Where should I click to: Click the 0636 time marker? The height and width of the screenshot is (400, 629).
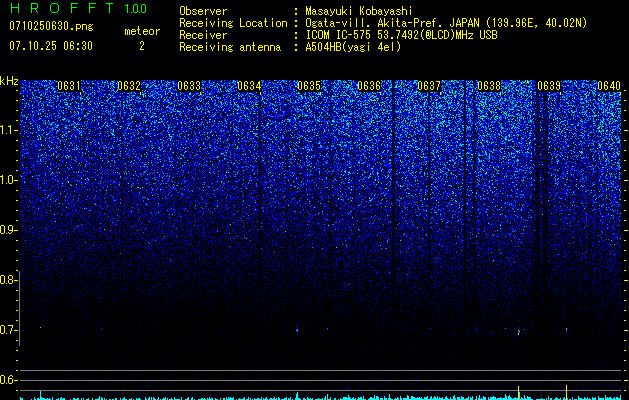(x=369, y=86)
